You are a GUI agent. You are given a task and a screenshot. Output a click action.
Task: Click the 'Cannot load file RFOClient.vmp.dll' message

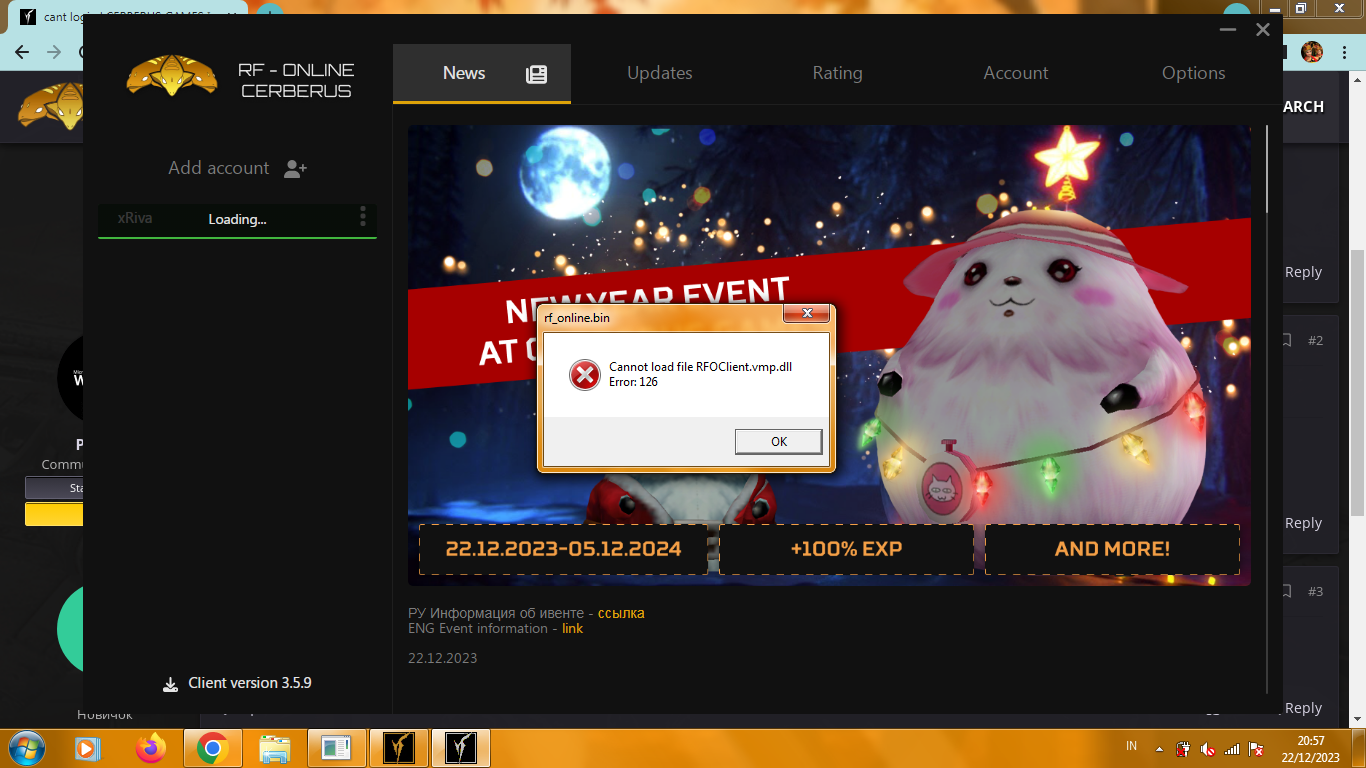pyautogui.click(x=700, y=367)
